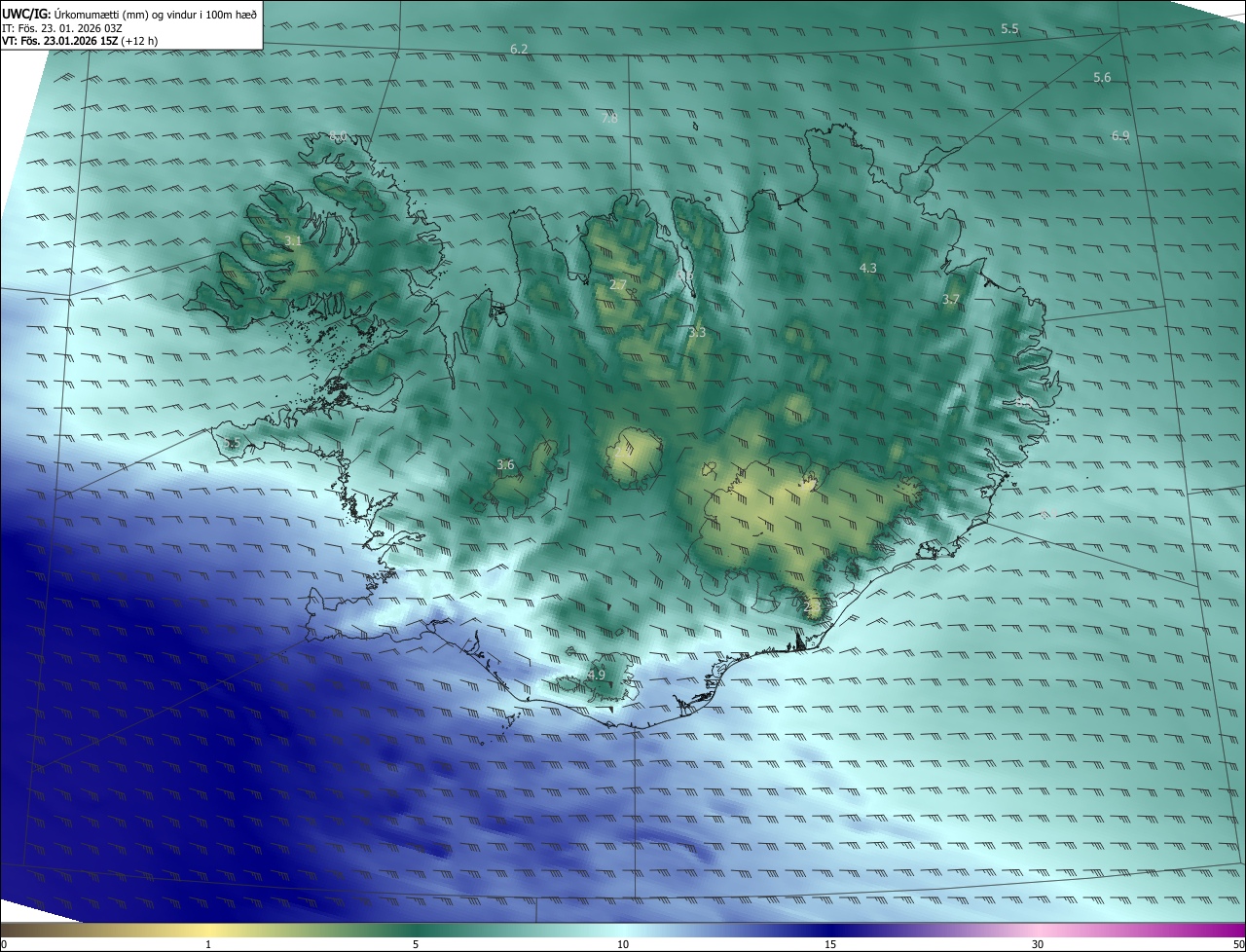Click the magenta end of color bar

click(x=1228, y=930)
